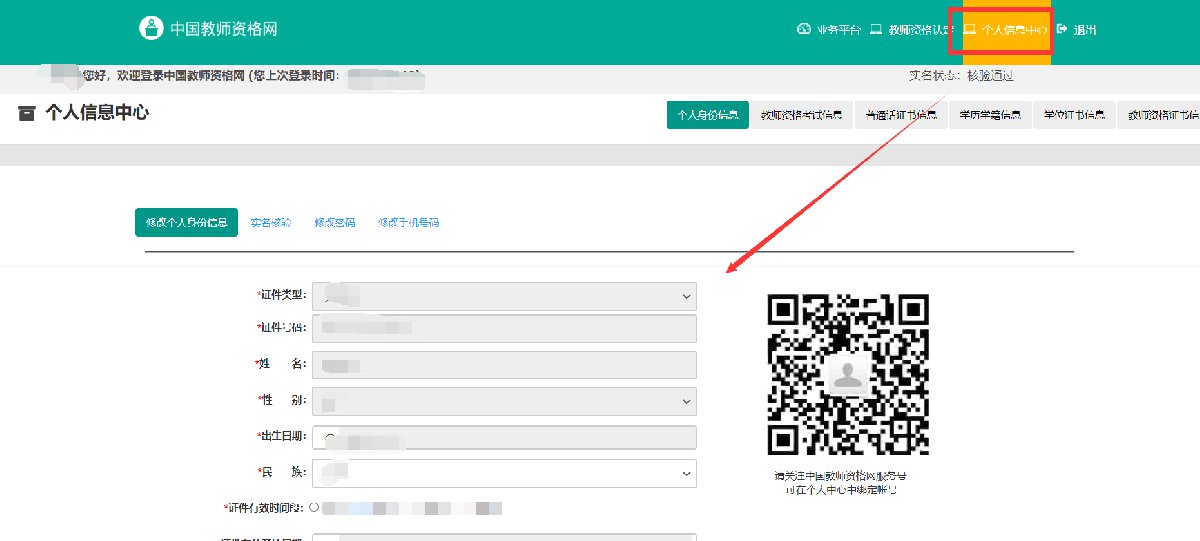Click the QR code image

click(x=848, y=374)
